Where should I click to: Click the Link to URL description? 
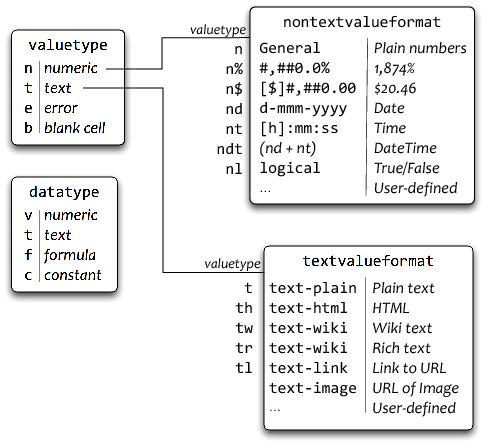409,368
